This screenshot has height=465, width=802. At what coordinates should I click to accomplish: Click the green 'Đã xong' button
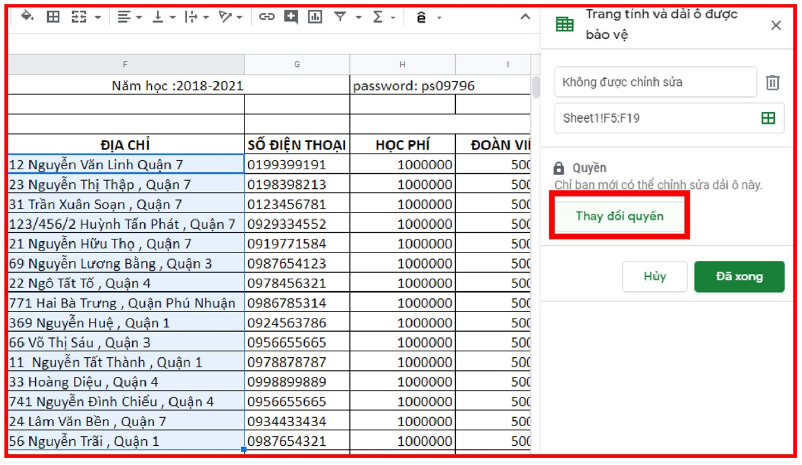coord(739,277)
